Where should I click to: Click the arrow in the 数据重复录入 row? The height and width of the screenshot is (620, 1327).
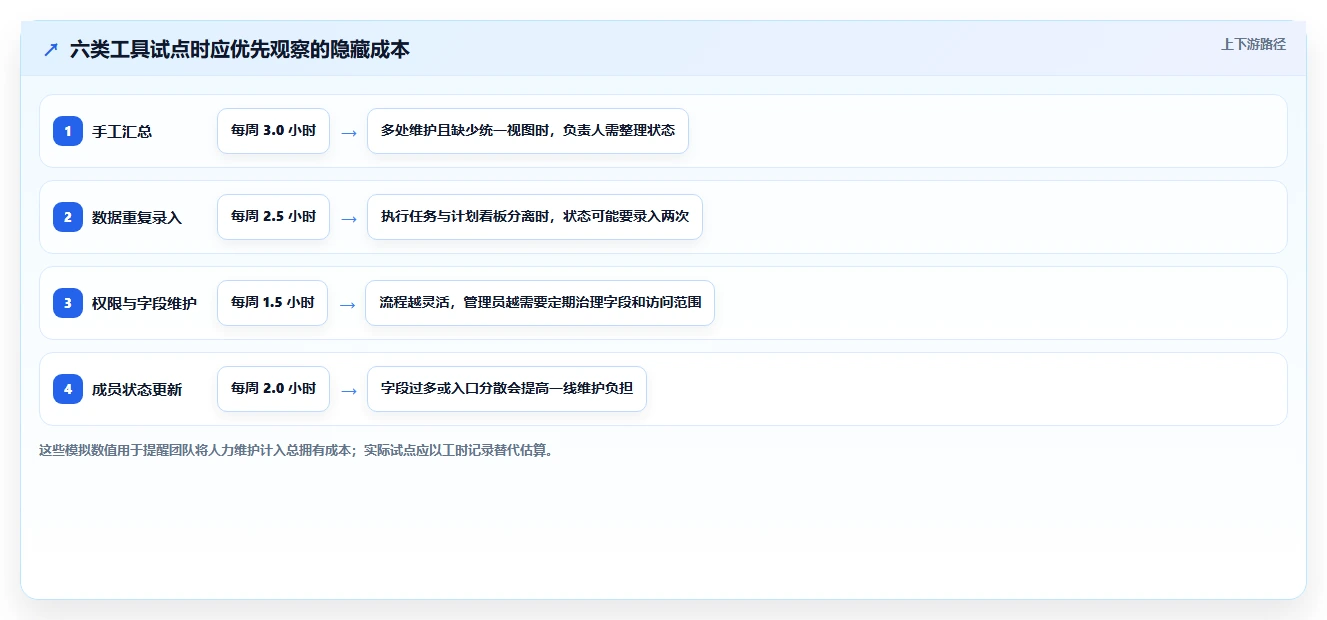349,218
